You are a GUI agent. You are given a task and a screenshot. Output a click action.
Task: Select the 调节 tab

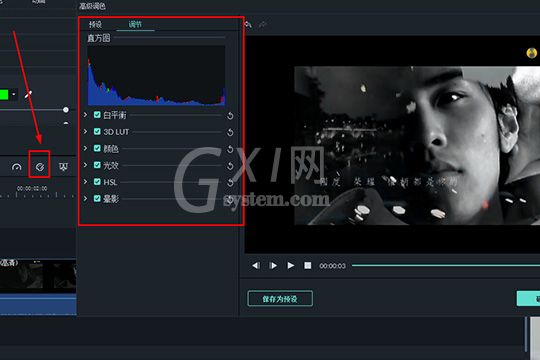pyautogui.click(x=135, y=24)
